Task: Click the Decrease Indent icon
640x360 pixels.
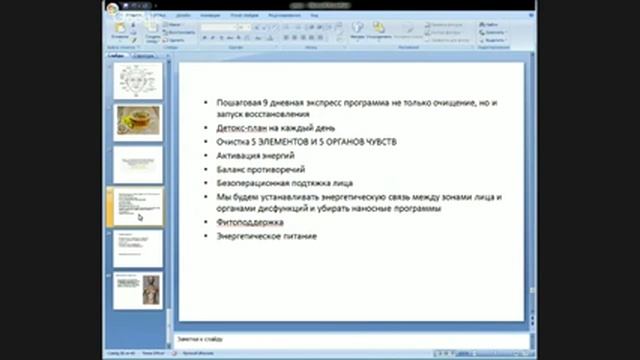Action: pos(311,27)
